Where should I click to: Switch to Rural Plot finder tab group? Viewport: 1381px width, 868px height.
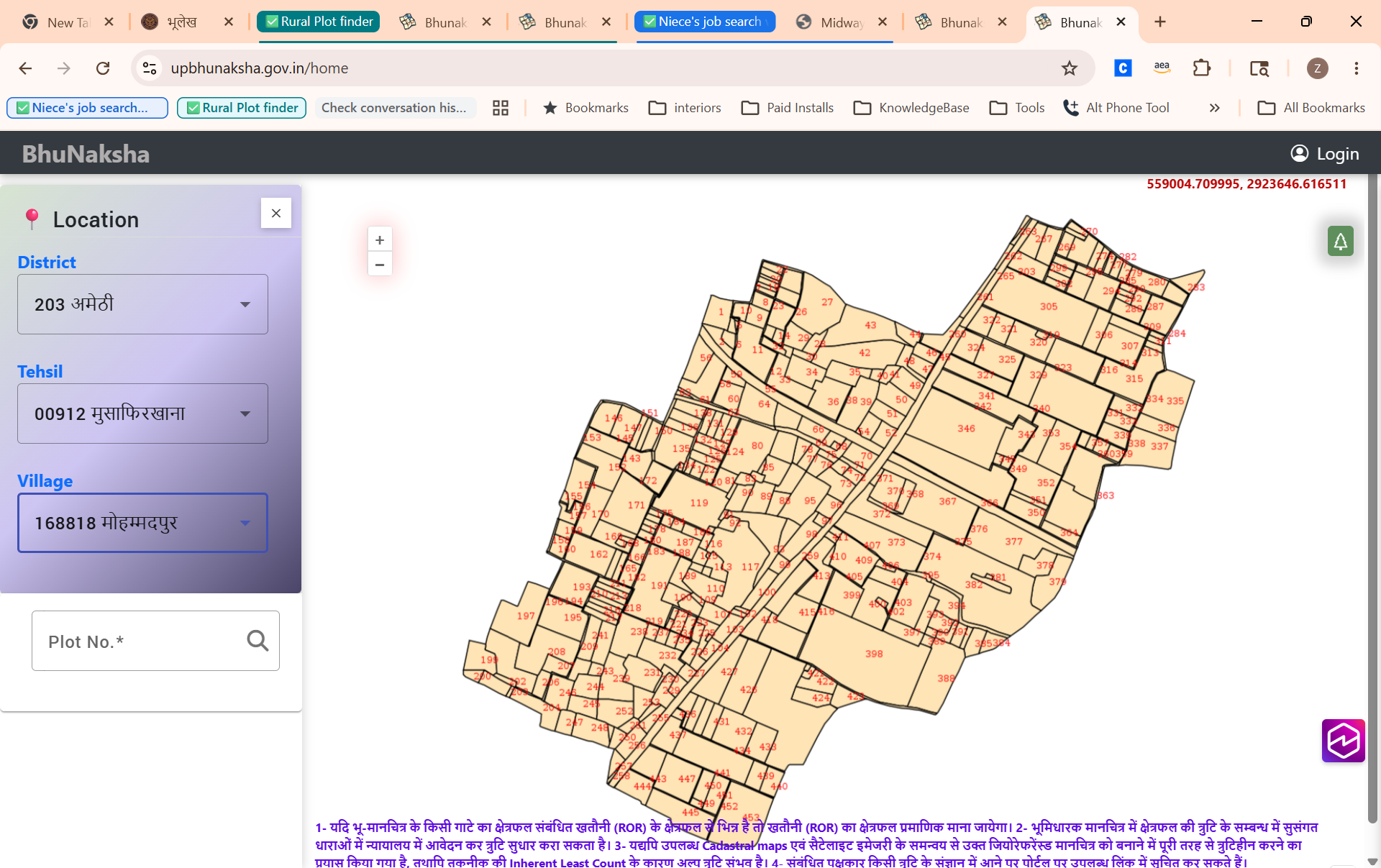click(x=318, y=22)
